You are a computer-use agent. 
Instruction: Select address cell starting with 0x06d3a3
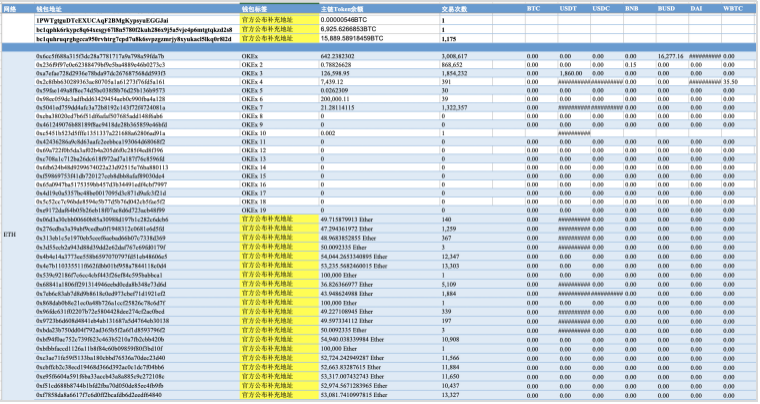click(102, 219)
